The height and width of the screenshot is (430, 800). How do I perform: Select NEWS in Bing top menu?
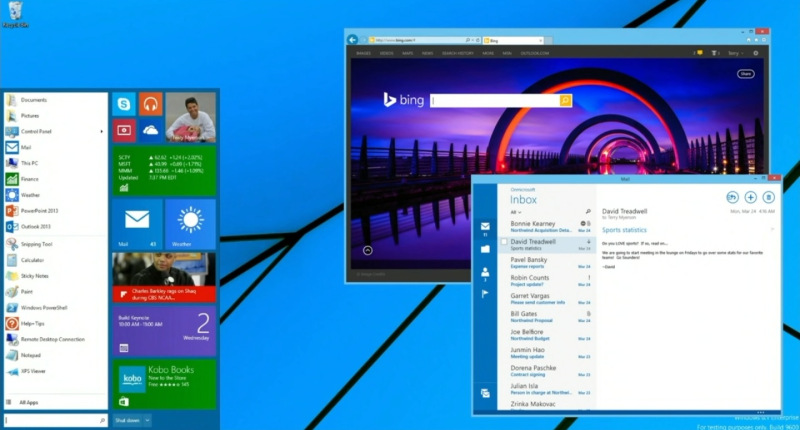coord(428,53)
